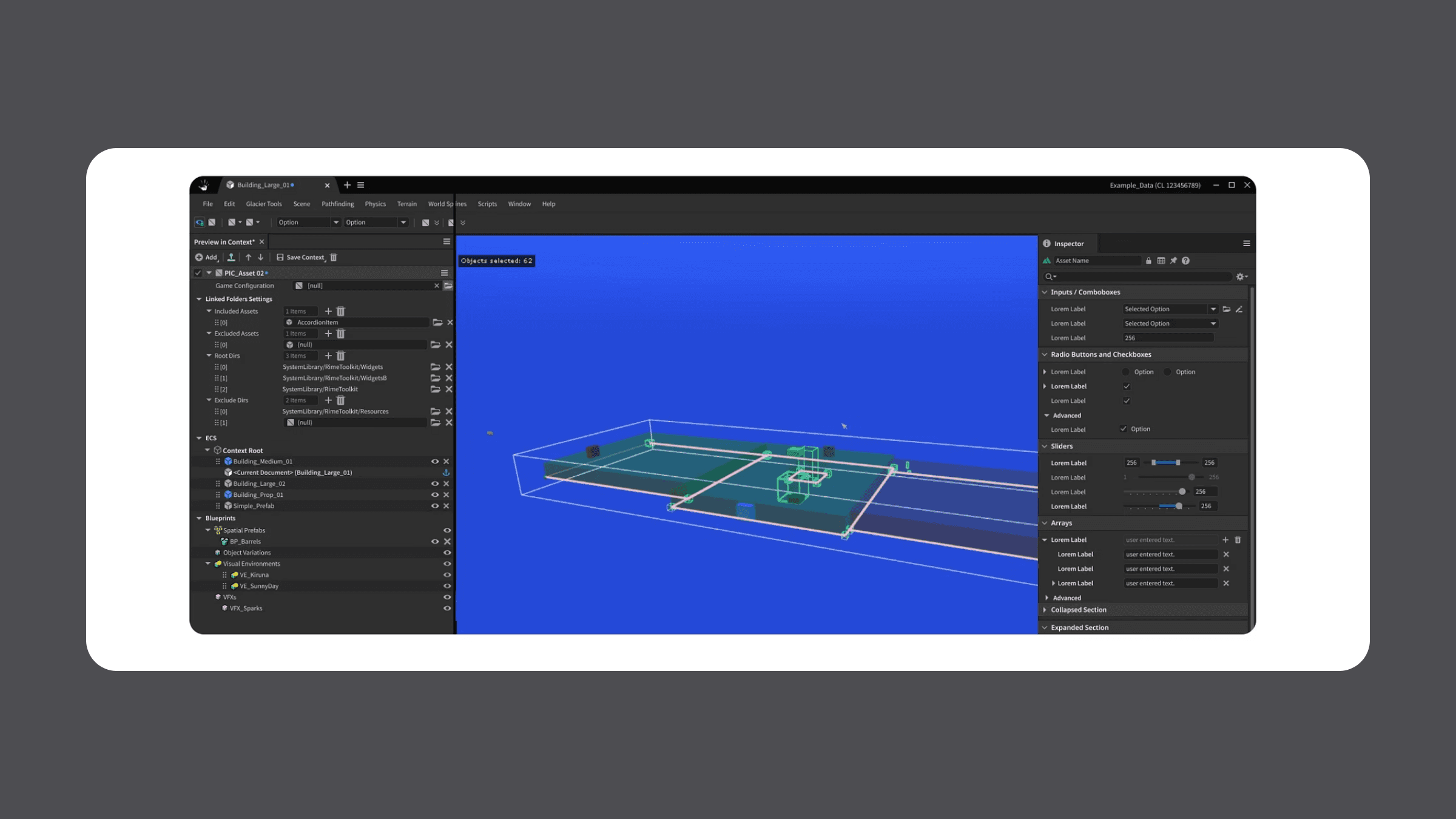
Task: Click the anchor icon on Current Document row
Action: [446, 473]
